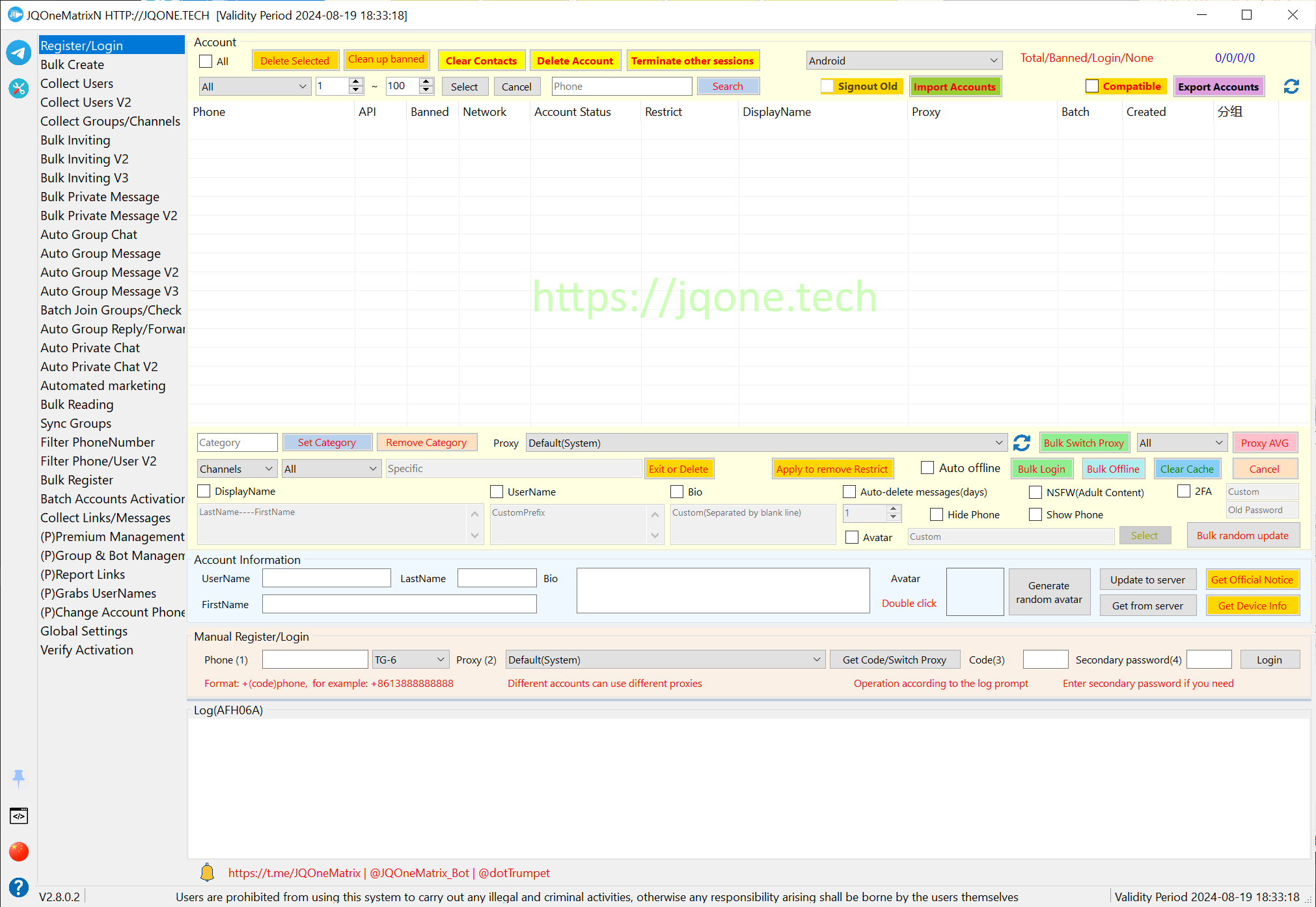Tick the Bio checkbox
Viewport: 1316px width, 907px height.
(x=677, y=492)
